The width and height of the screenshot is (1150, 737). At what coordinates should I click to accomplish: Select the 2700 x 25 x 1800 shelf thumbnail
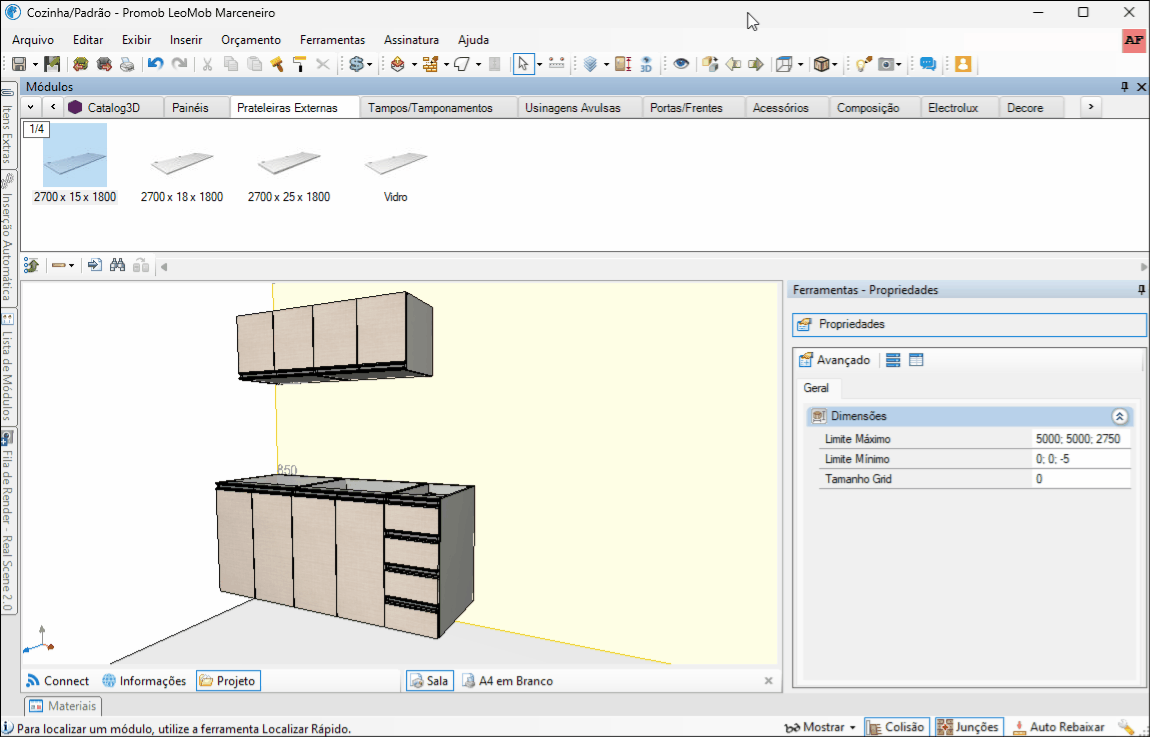289,164
